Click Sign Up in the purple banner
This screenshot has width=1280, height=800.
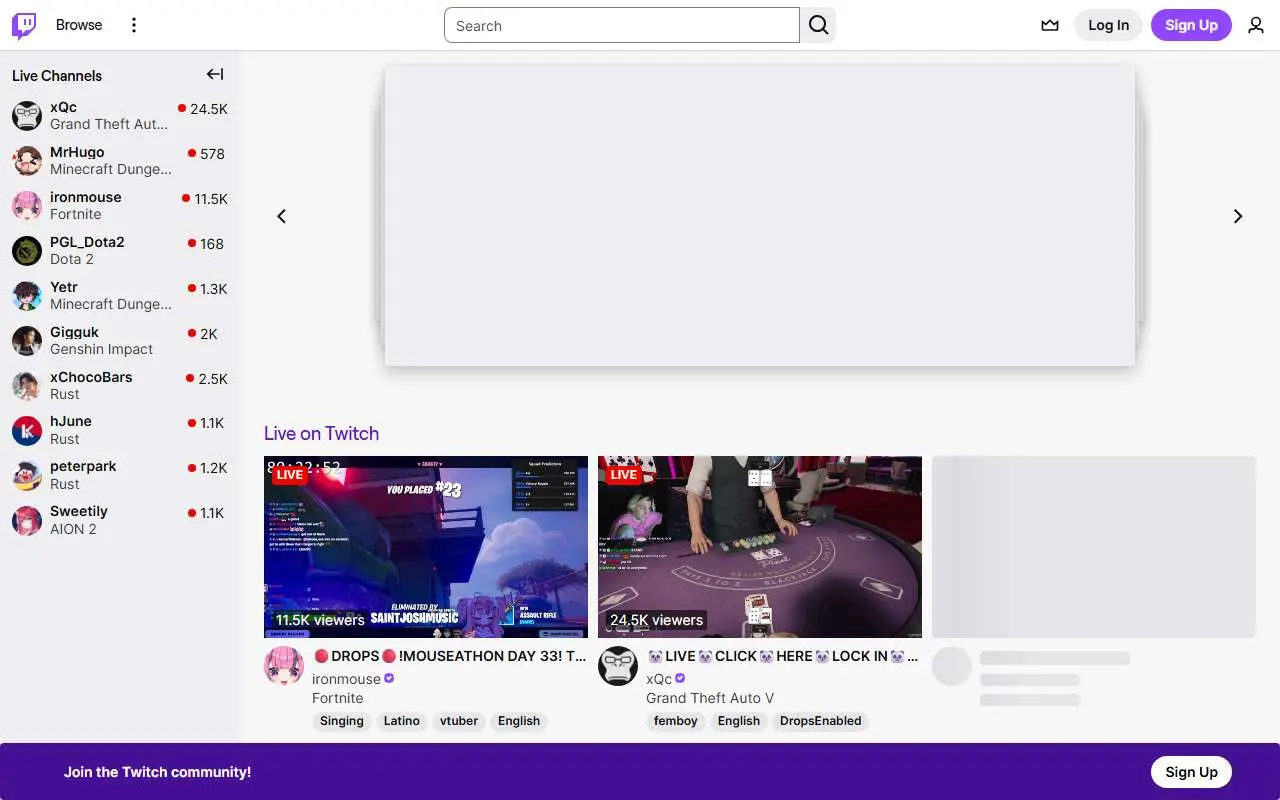(x=1191, y=772)
